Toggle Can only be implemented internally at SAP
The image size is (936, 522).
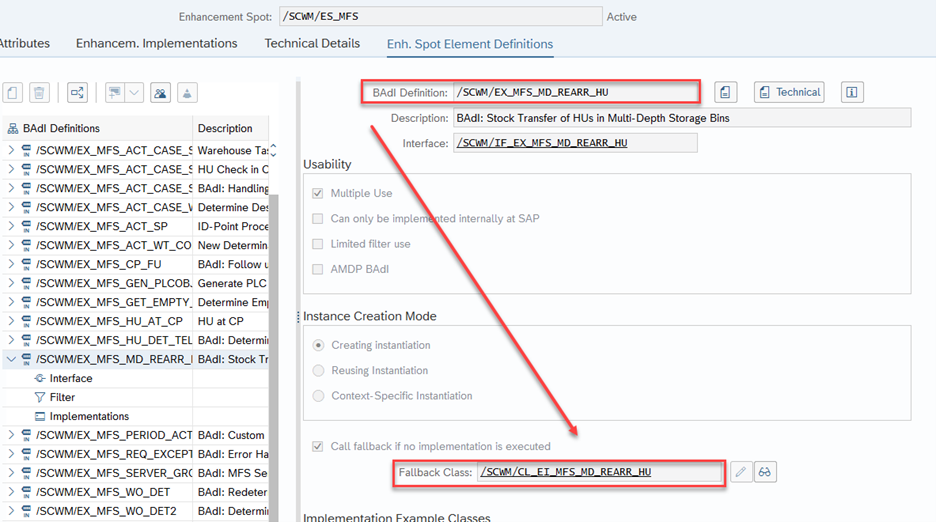(318, 219)
